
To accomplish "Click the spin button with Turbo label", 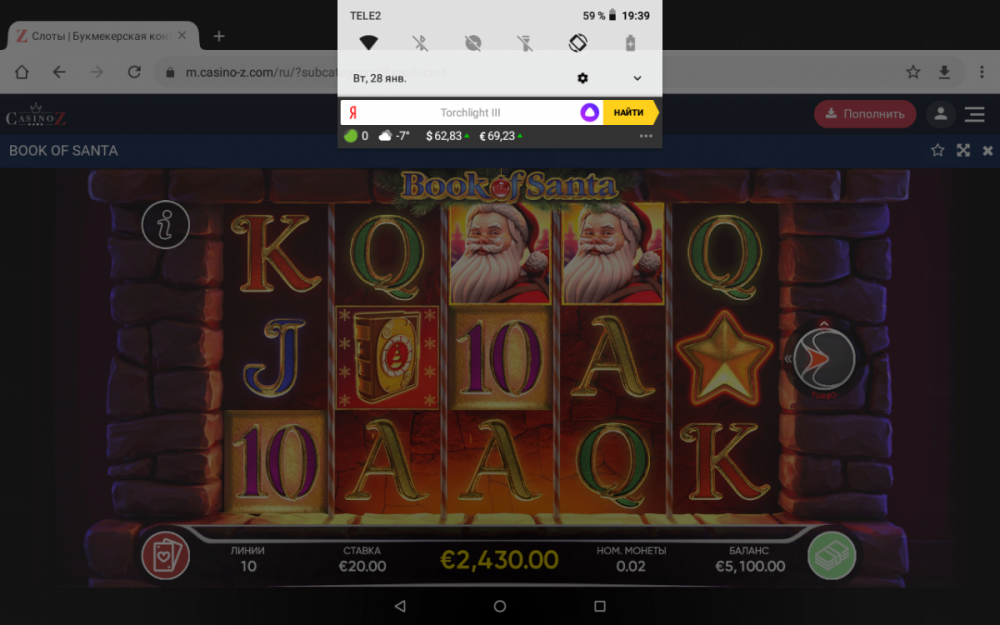I will coord(823,359).
